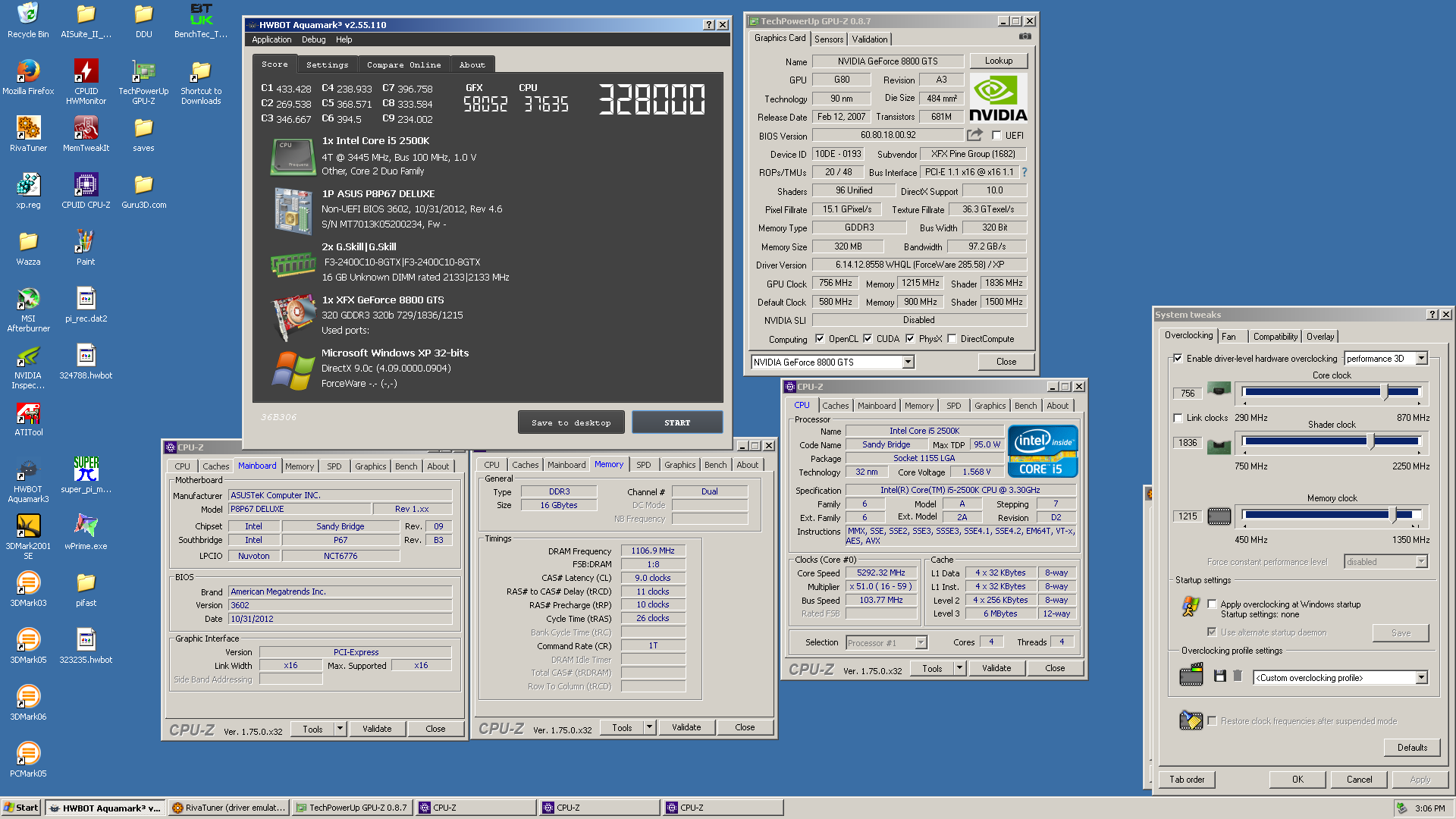Click the core clock chip icon in System tweaks
1456x819 pixels.
pyautogui.click(x=1219, y=390)
